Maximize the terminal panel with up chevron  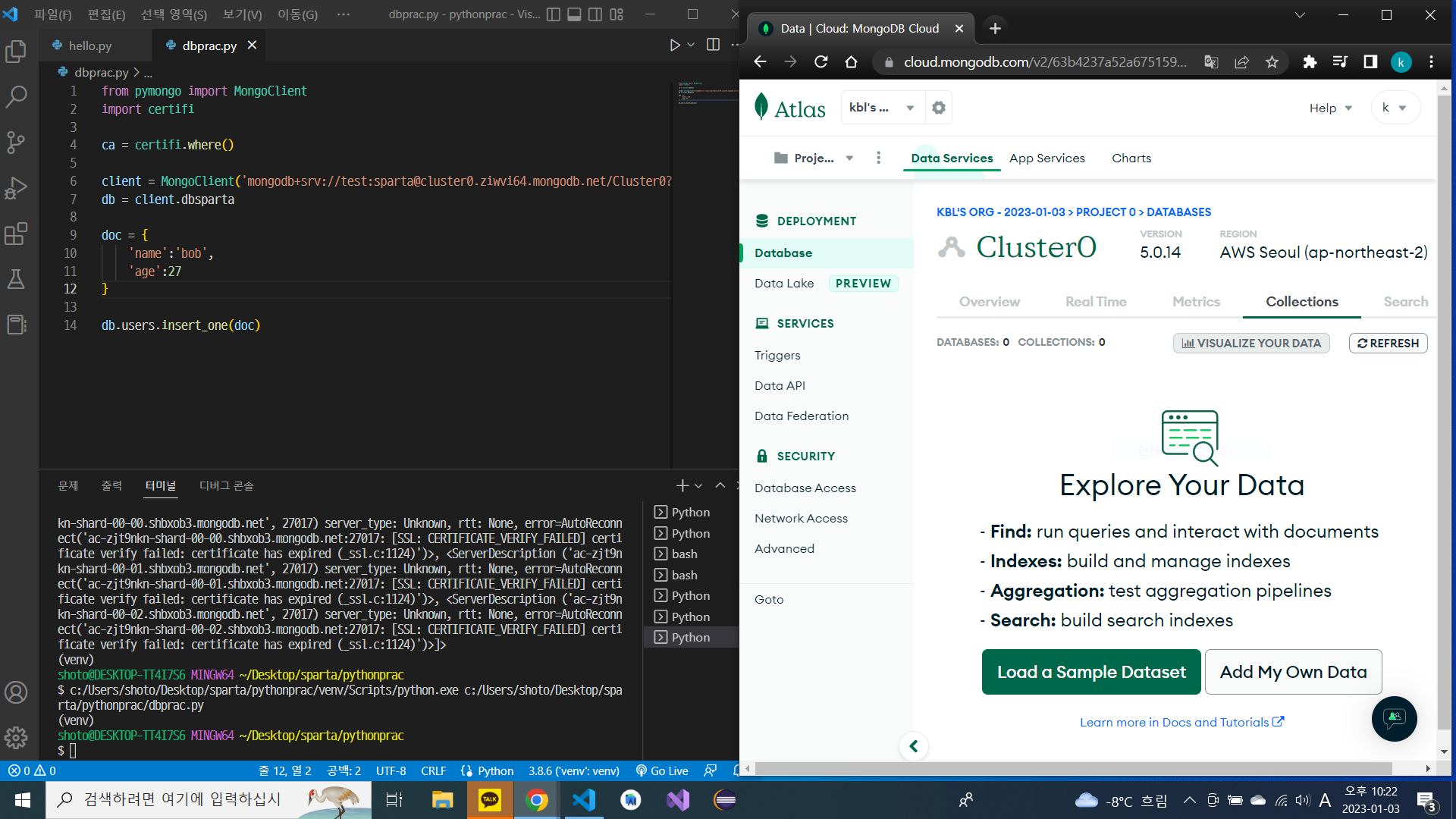720,485
